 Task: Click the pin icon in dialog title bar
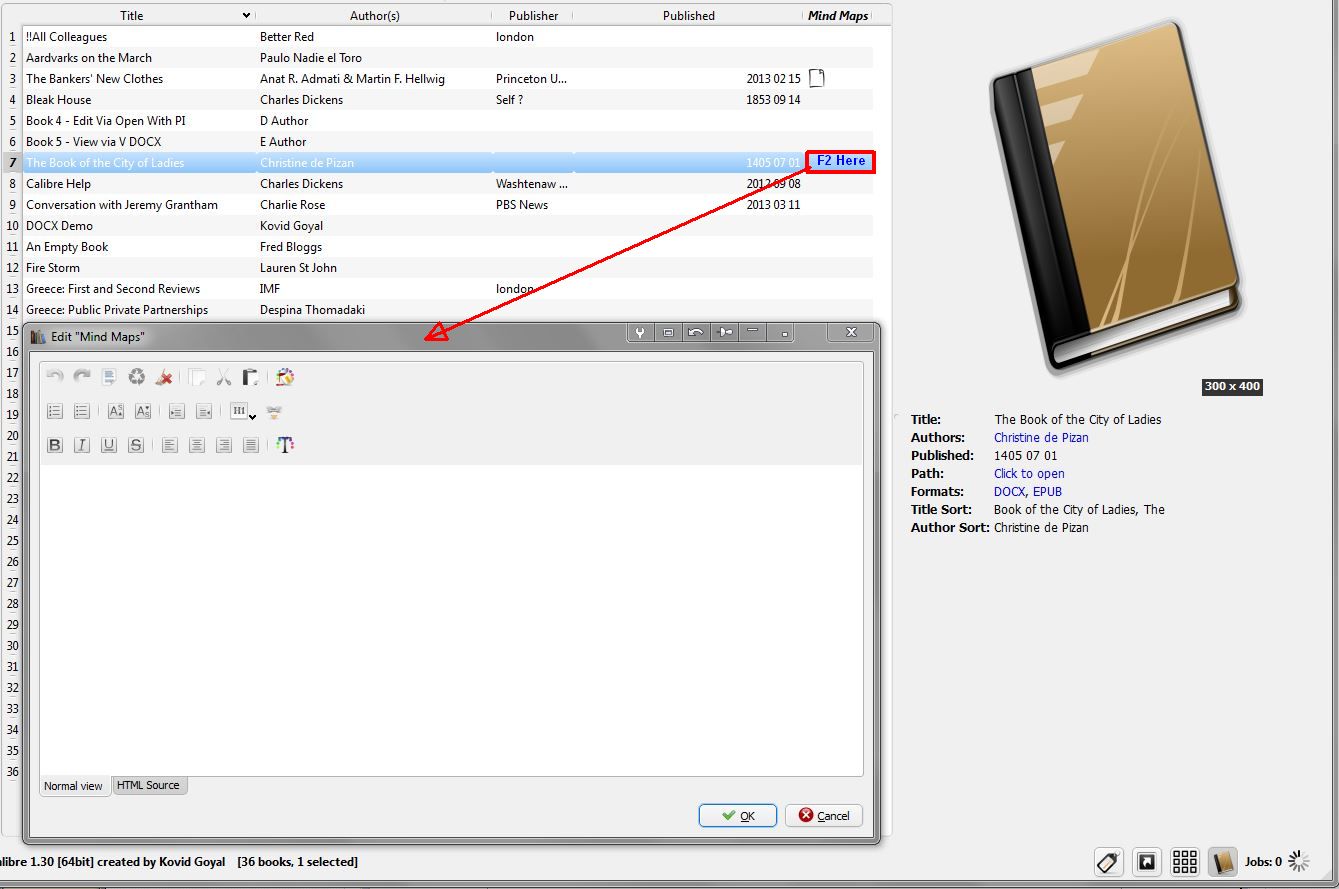[x=725, y=333]
